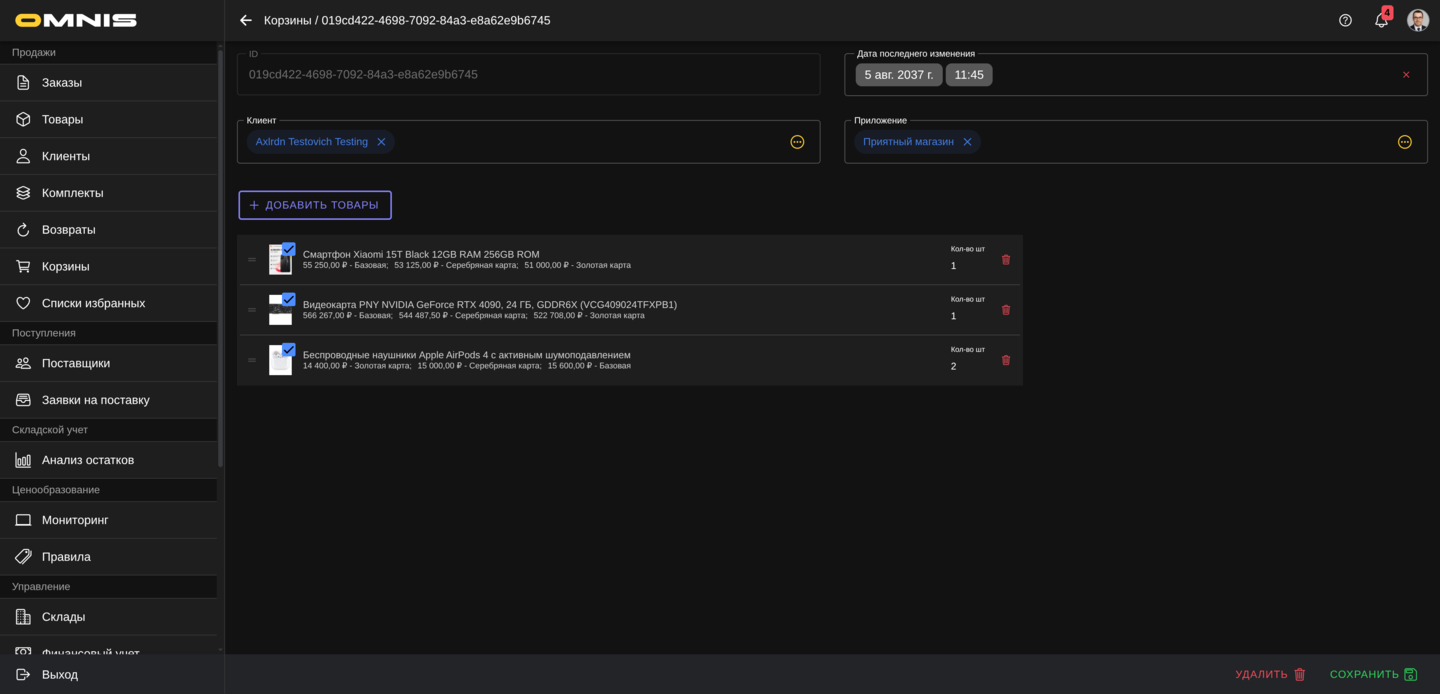
Task: Open the Приложение selector options button
Action: click(1404, 142)
